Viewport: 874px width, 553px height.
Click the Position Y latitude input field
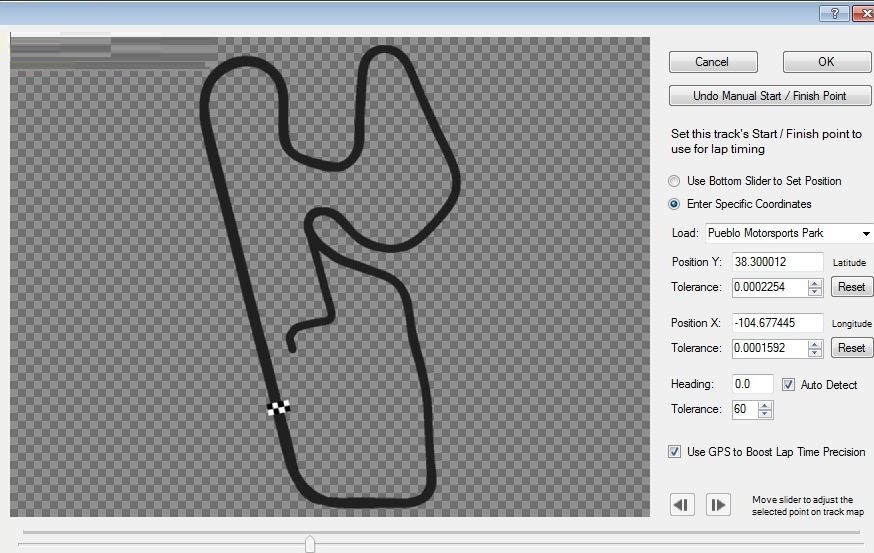tap(777, 261)
